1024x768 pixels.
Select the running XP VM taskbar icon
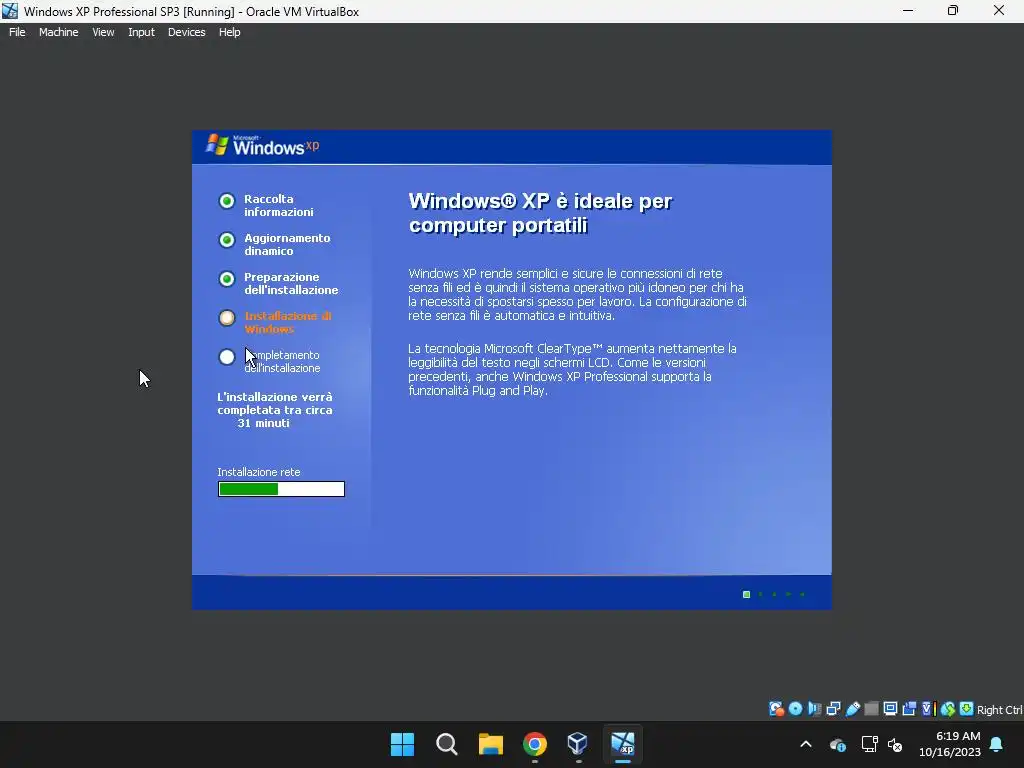coord(622,744)
